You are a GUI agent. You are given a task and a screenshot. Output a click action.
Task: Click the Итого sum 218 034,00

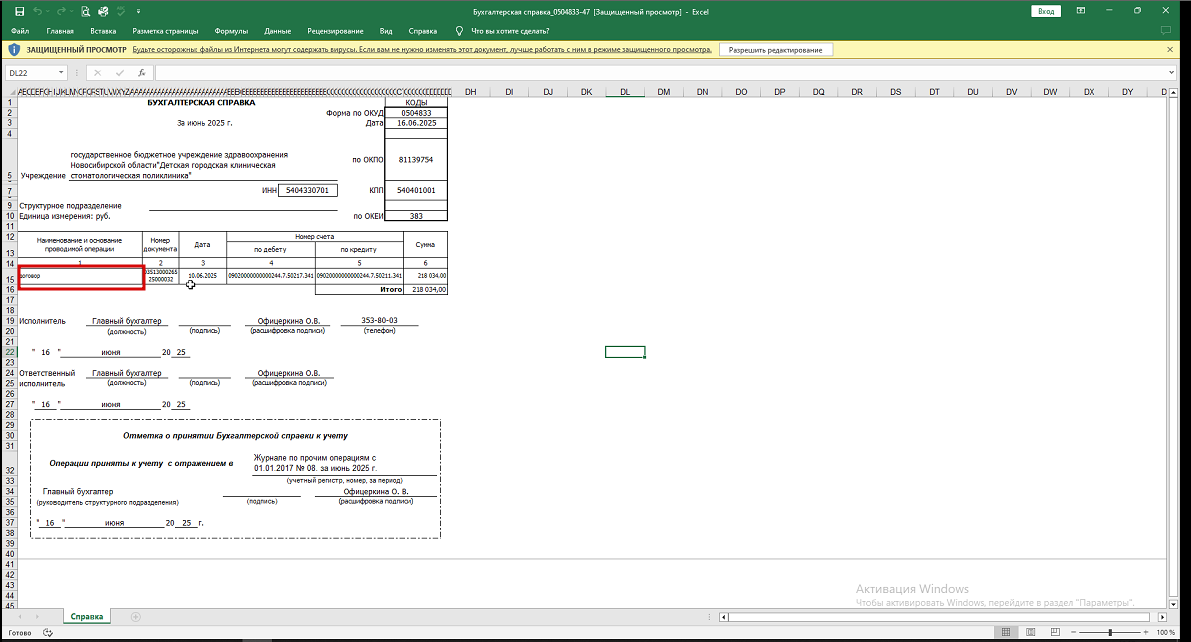click(x=425, y=289)
